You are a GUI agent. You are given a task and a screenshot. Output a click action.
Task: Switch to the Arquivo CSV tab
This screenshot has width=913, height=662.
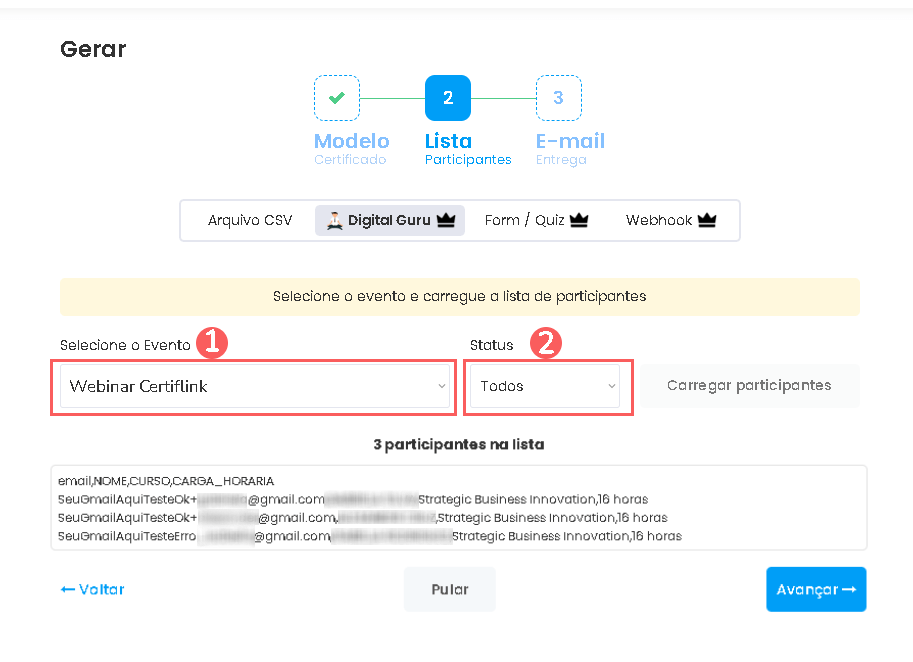tap(248, 220)
